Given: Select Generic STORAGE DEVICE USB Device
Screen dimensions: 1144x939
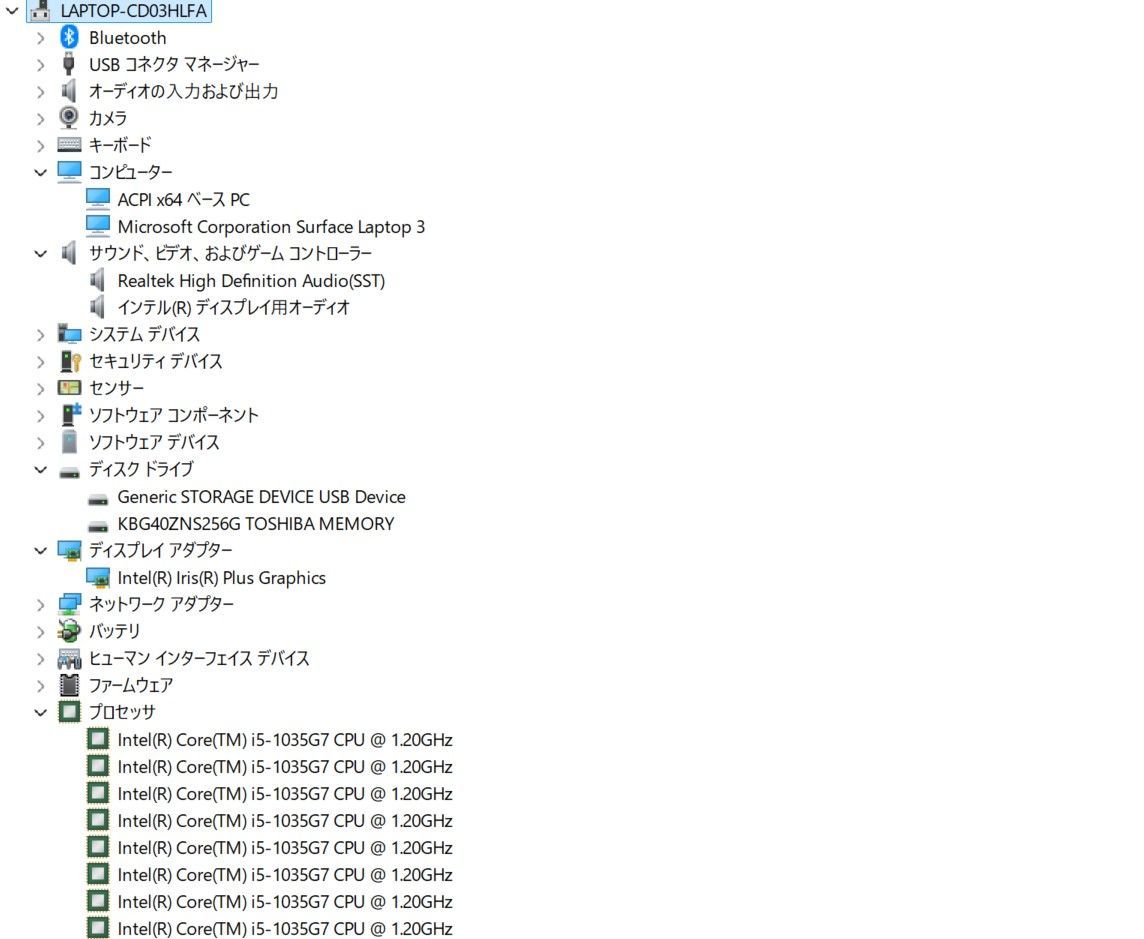Looking at the screenshot, I should pyautogui.click(x=261, y=496).
